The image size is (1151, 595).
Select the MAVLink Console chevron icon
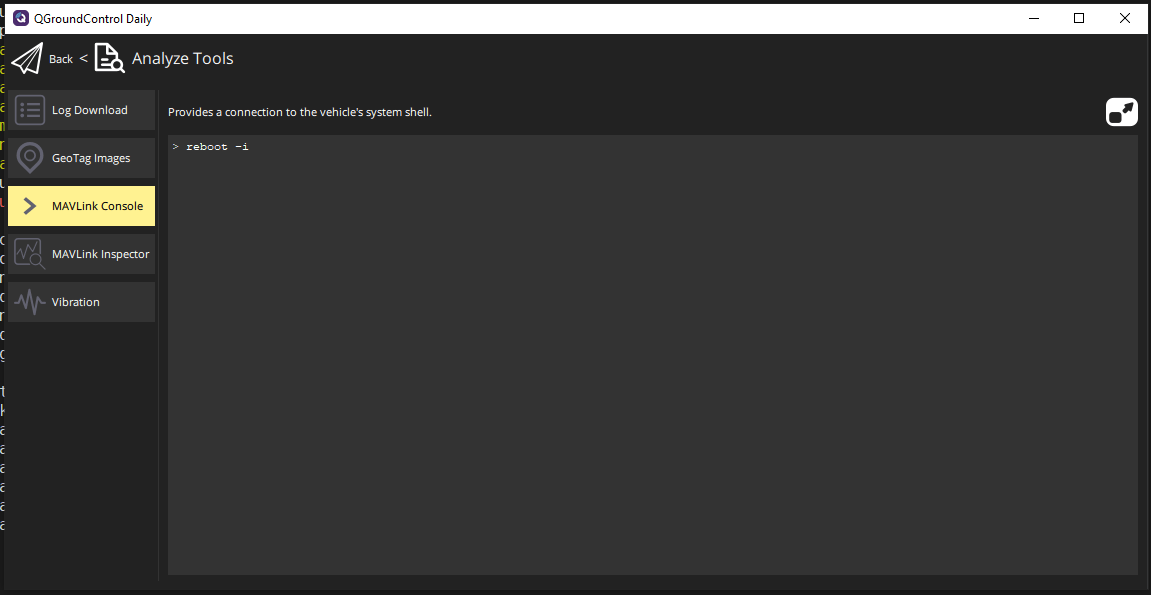29,205
